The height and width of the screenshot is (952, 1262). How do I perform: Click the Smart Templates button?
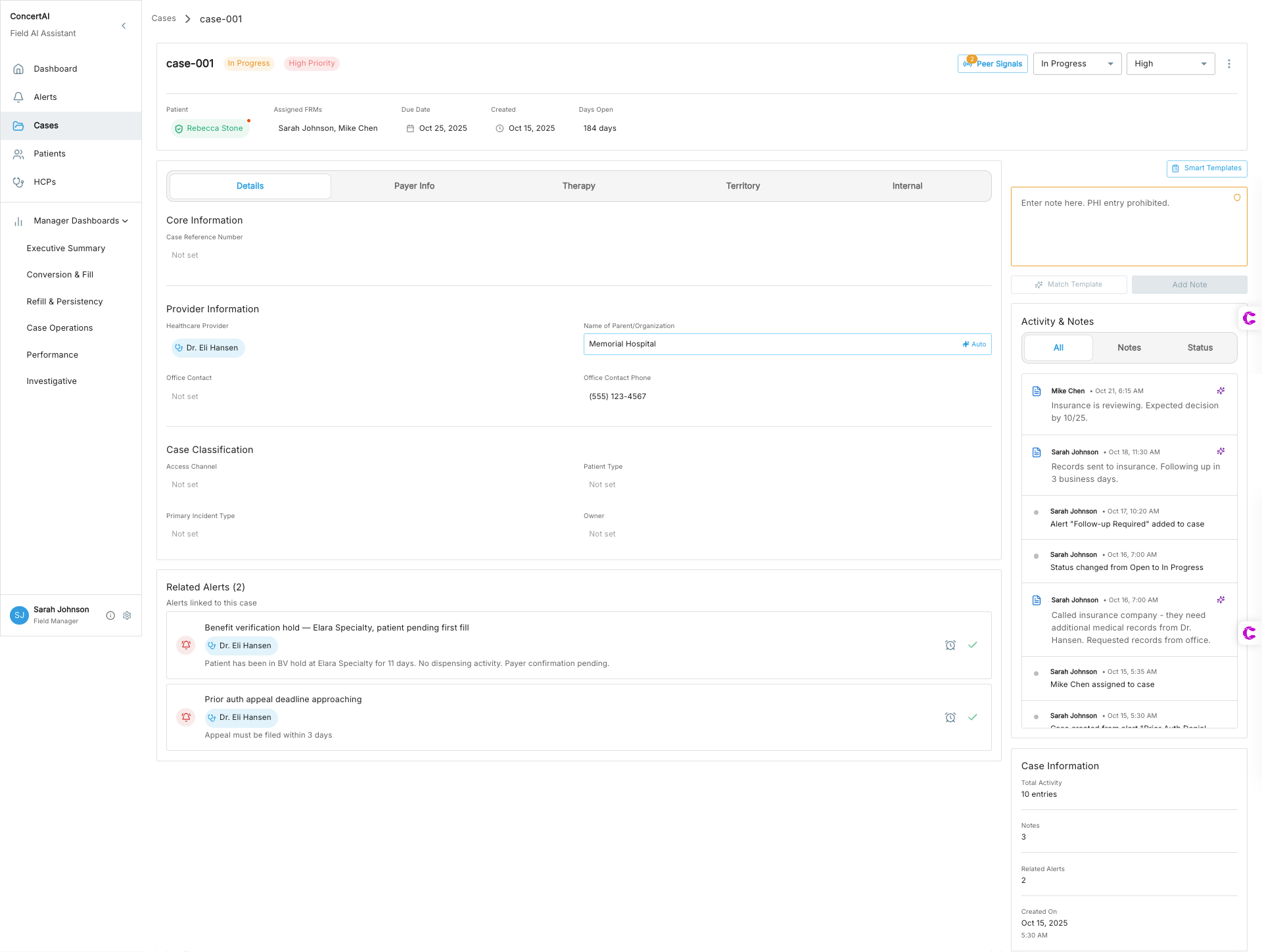(x=1207, y=168)
